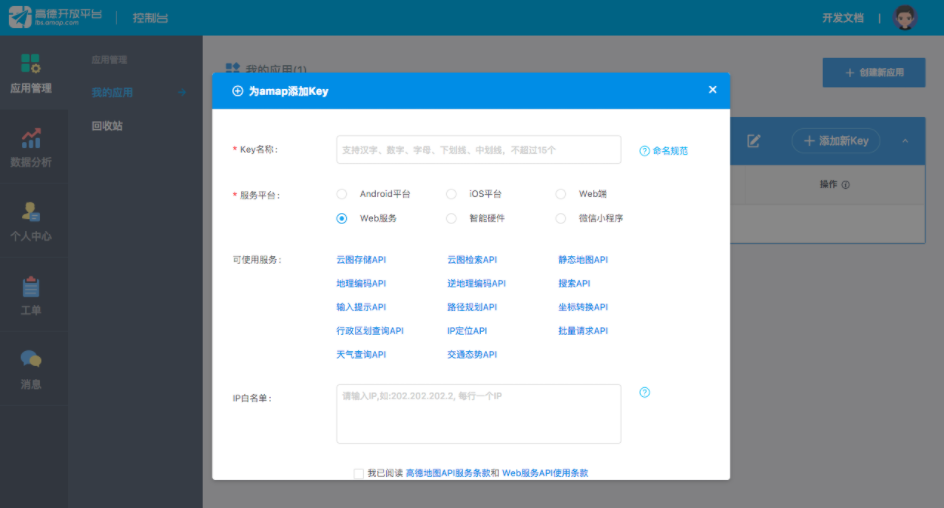This screenshot has width=944, height=508.
Task: Click the 云图存储API link
Action: click(361, 259)
